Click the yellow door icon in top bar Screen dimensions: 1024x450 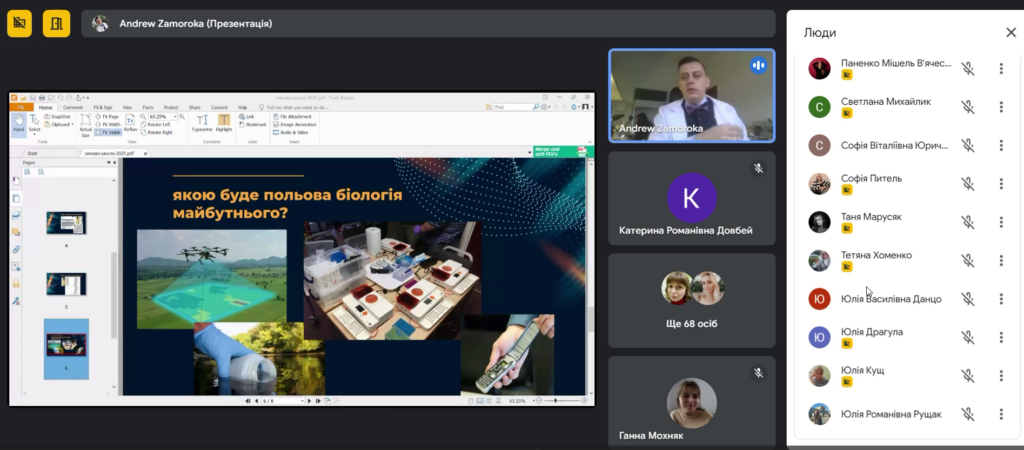57,24
